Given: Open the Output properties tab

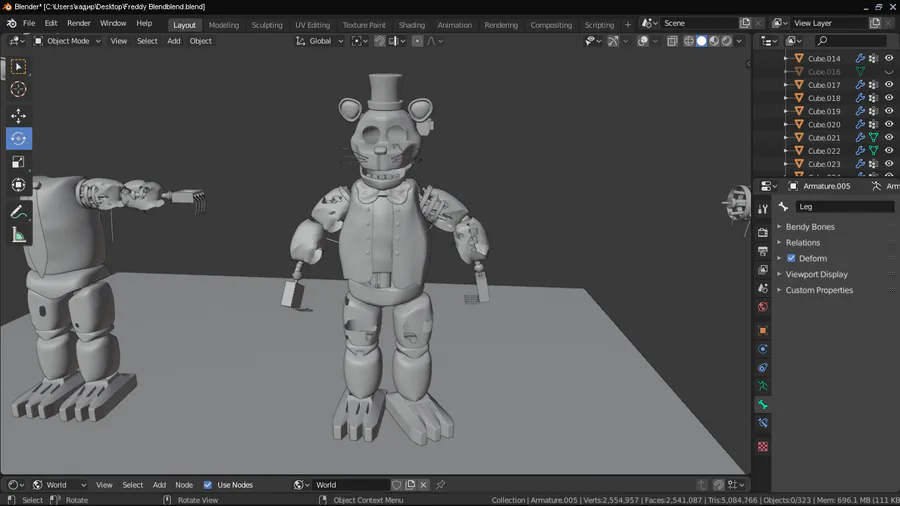Looking at the screenshot, I should tap(763, 251).
